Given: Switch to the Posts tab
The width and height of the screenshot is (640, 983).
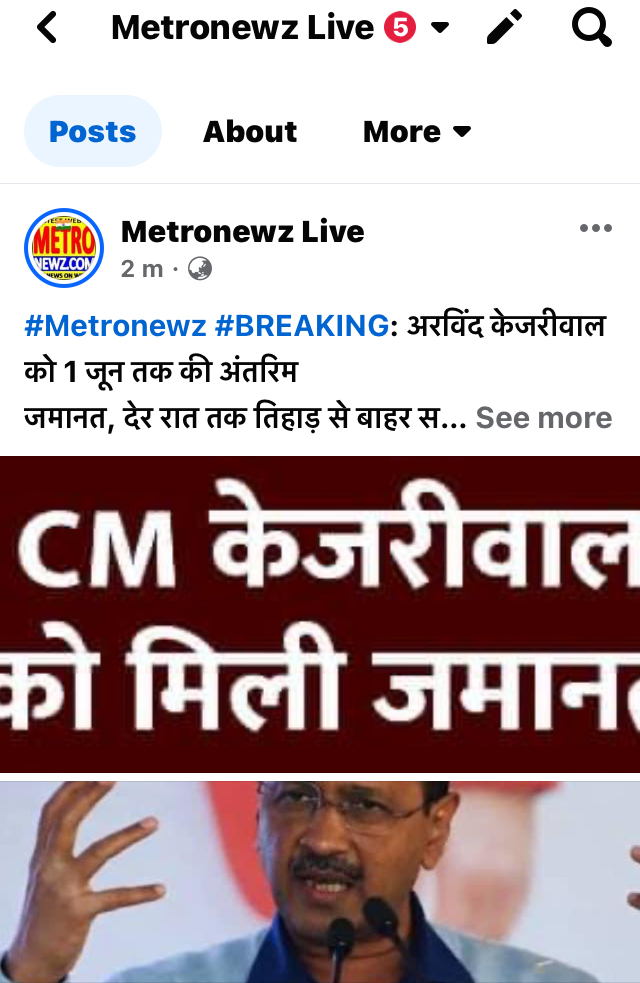Looking at the screenshot, I should point(93,131).
